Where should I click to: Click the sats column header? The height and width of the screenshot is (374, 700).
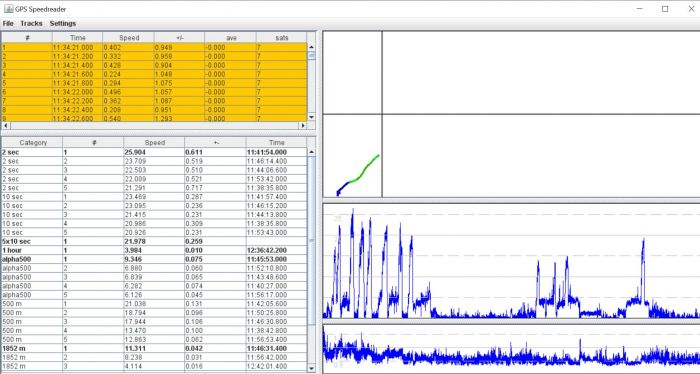click(x=282, y=38)
